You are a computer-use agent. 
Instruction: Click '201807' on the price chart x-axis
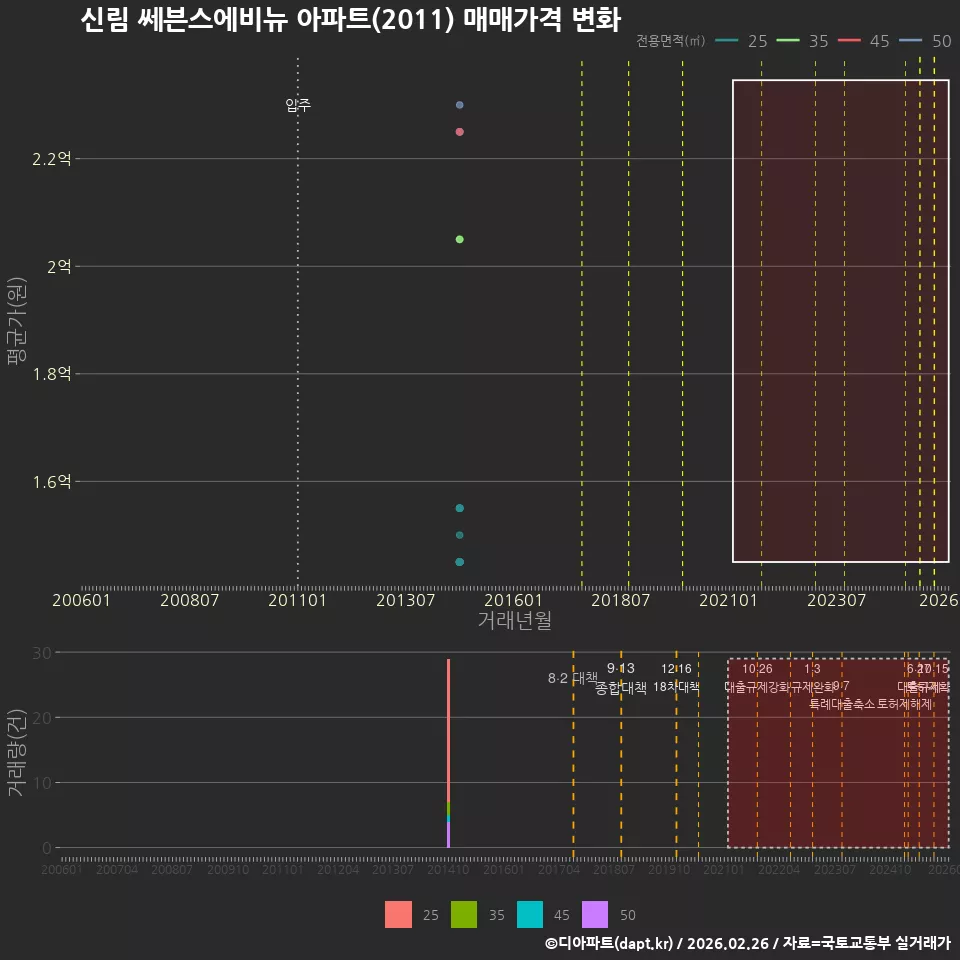coord(620,600)
